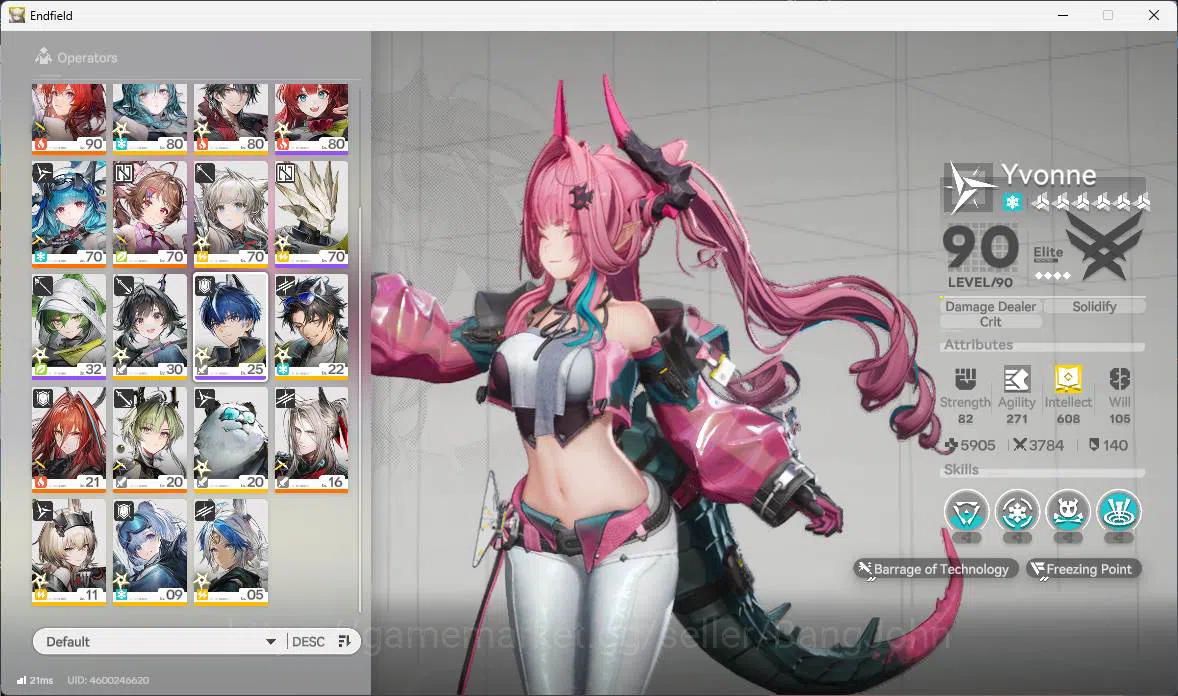
Task: Click the Solidify tag
Action: click(1094, 306)
